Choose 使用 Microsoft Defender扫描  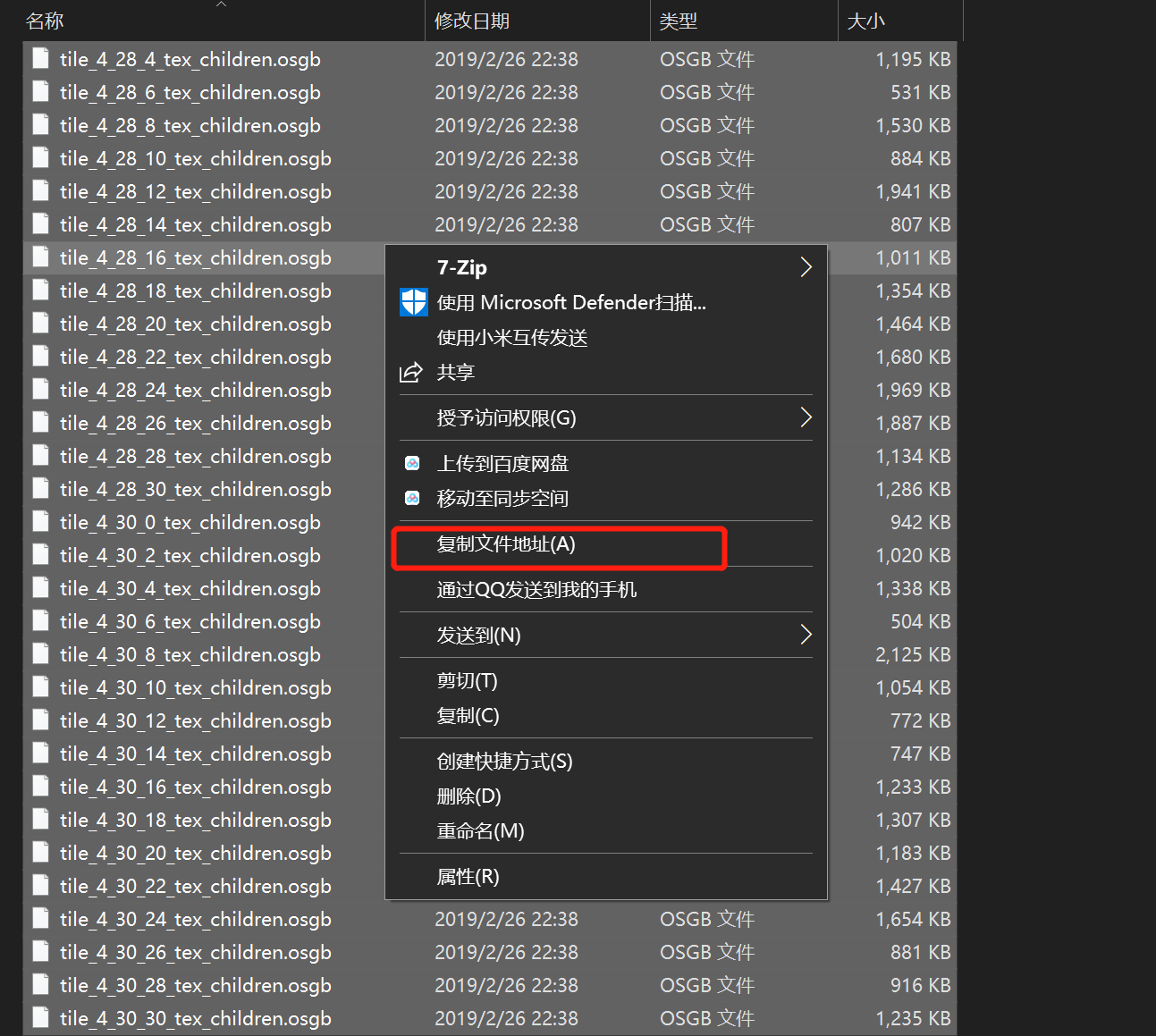coord(606,302)
